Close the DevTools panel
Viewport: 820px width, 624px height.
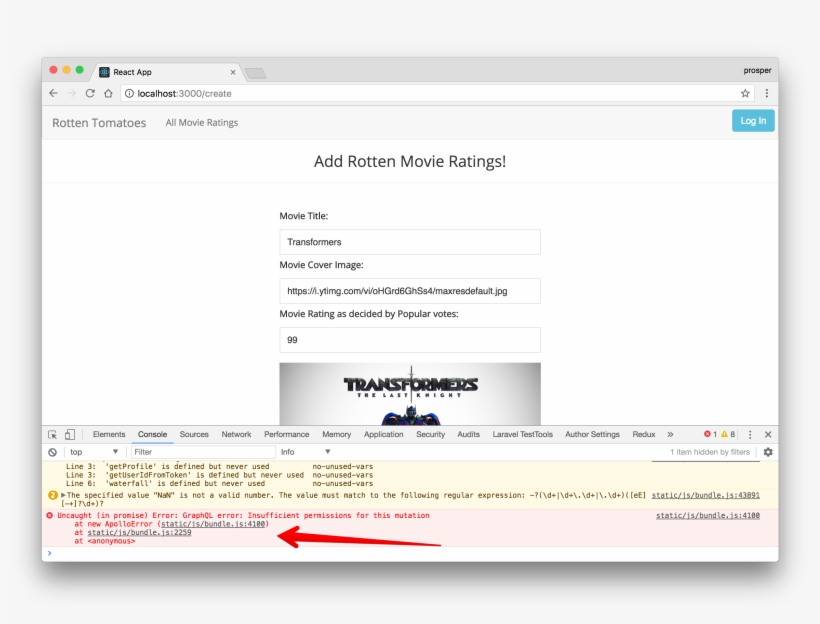point(768,434)
